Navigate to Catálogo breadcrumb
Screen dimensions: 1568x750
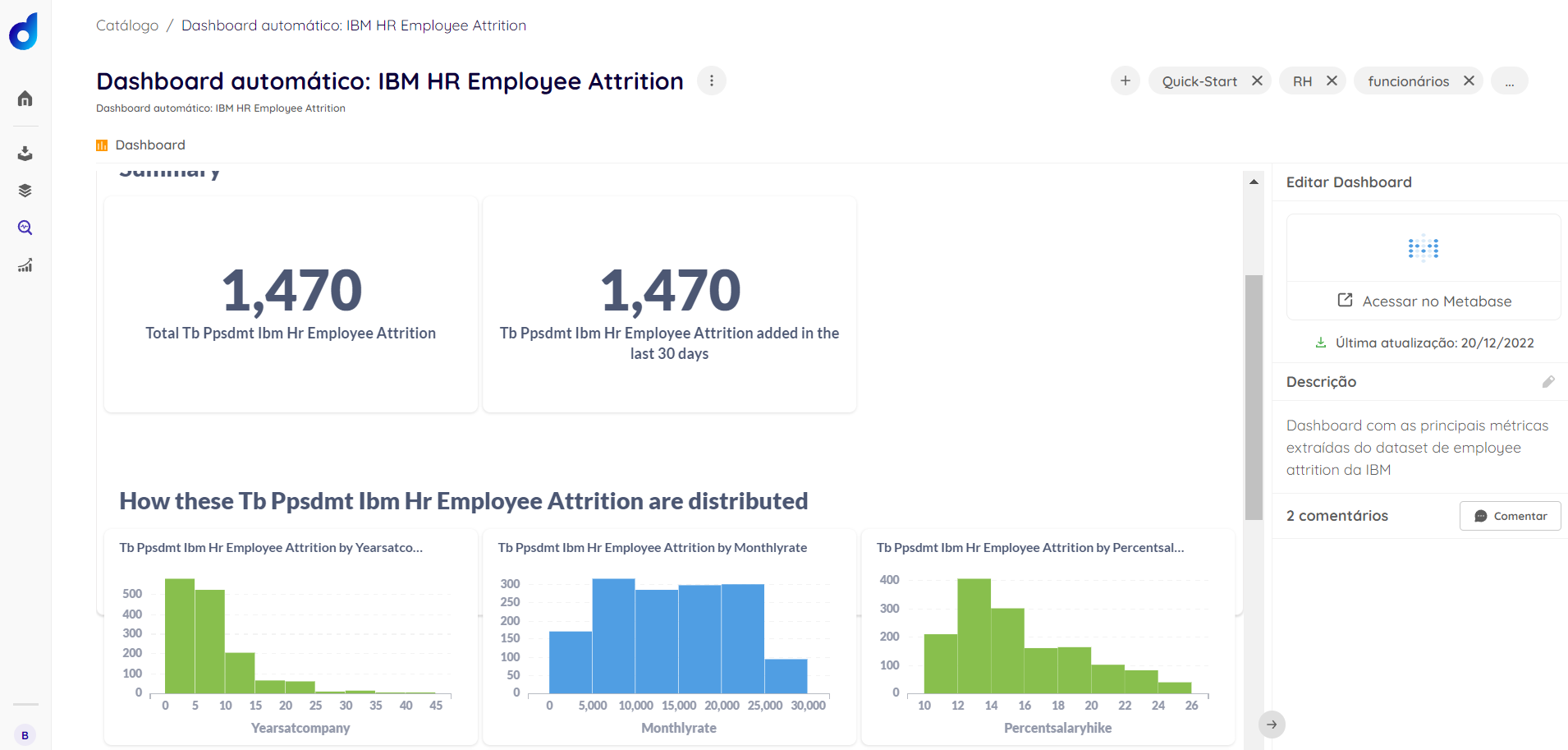pyautogui.click(x=127, y=25)
